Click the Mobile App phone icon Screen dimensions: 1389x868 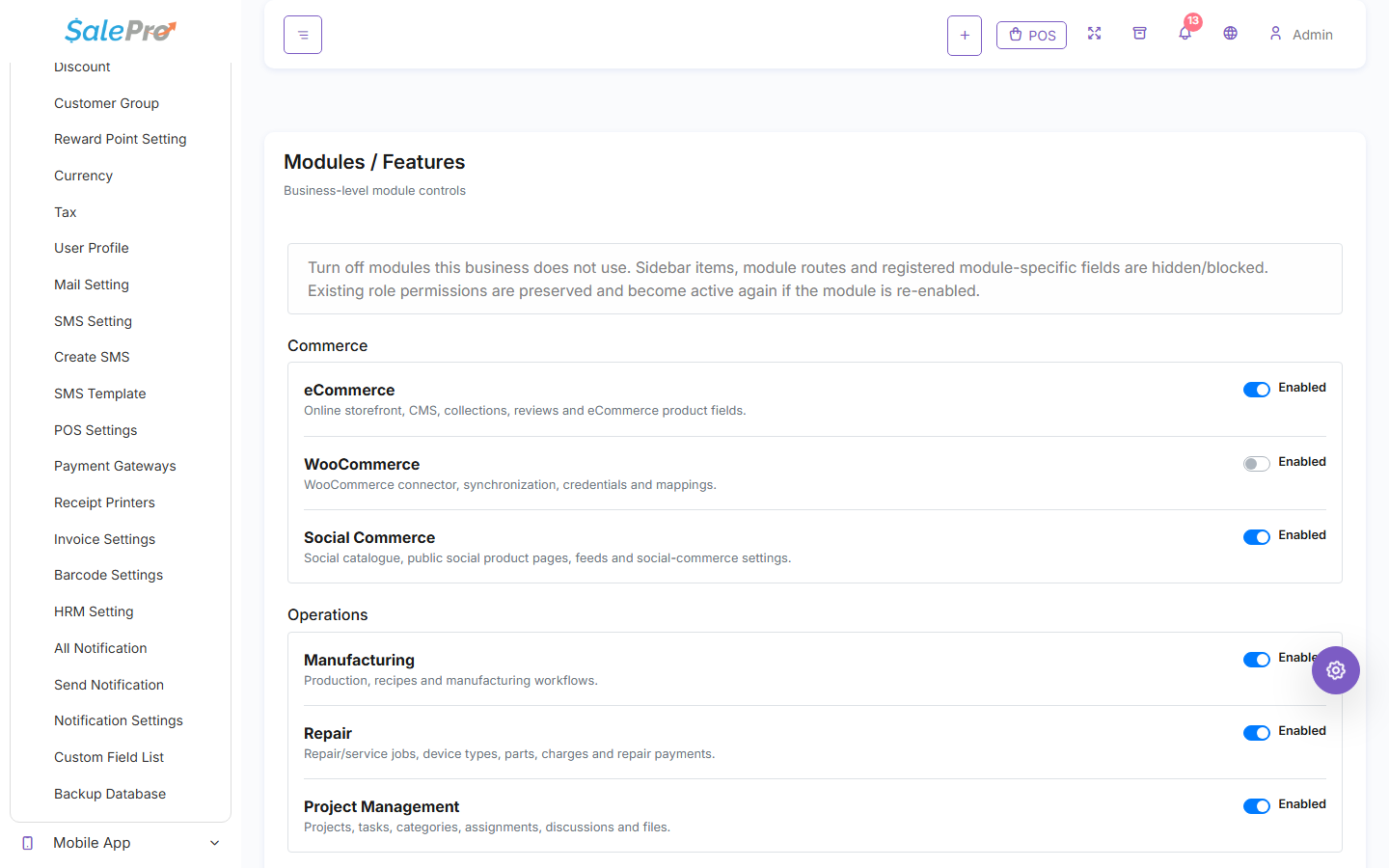pyautogui.click(x=28, y=843)
